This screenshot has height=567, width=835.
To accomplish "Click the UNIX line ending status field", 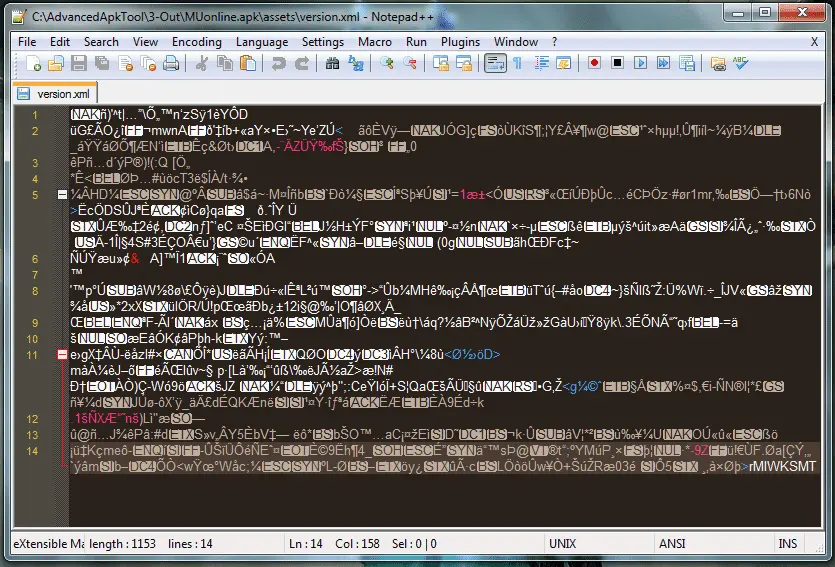I will (x=562, y=544).
